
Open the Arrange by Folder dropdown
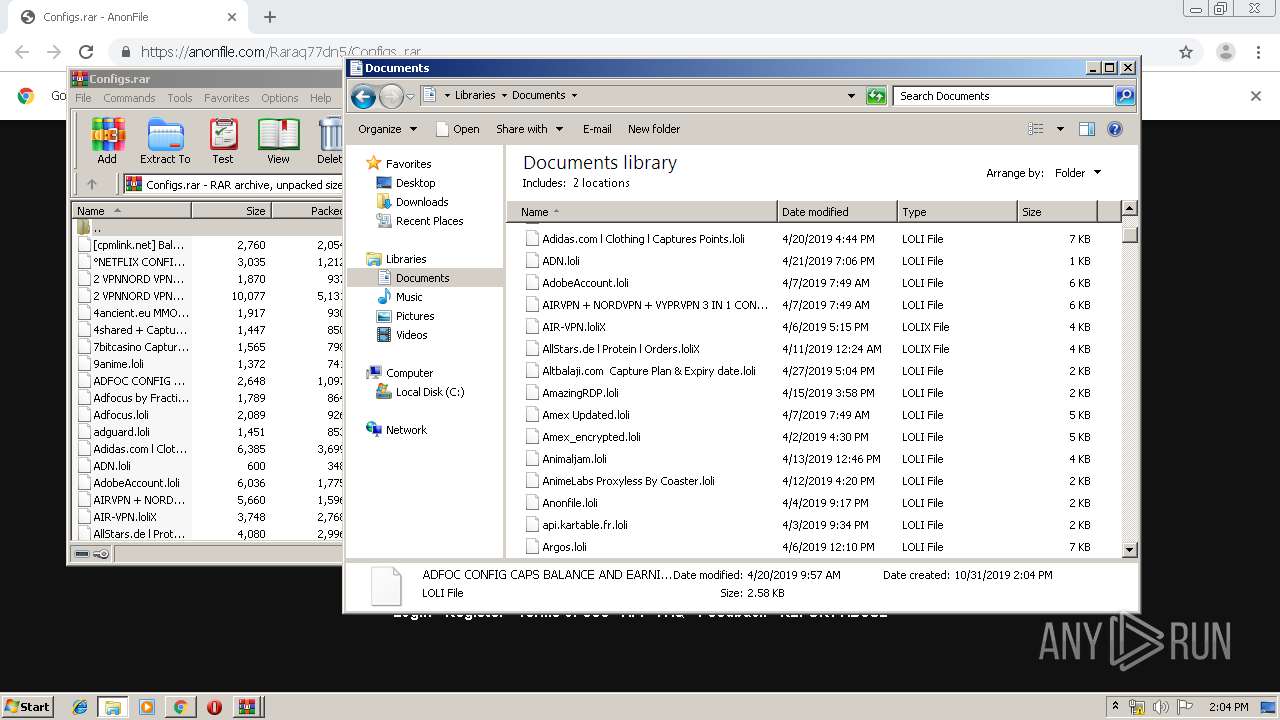(x=1077, y=173)
